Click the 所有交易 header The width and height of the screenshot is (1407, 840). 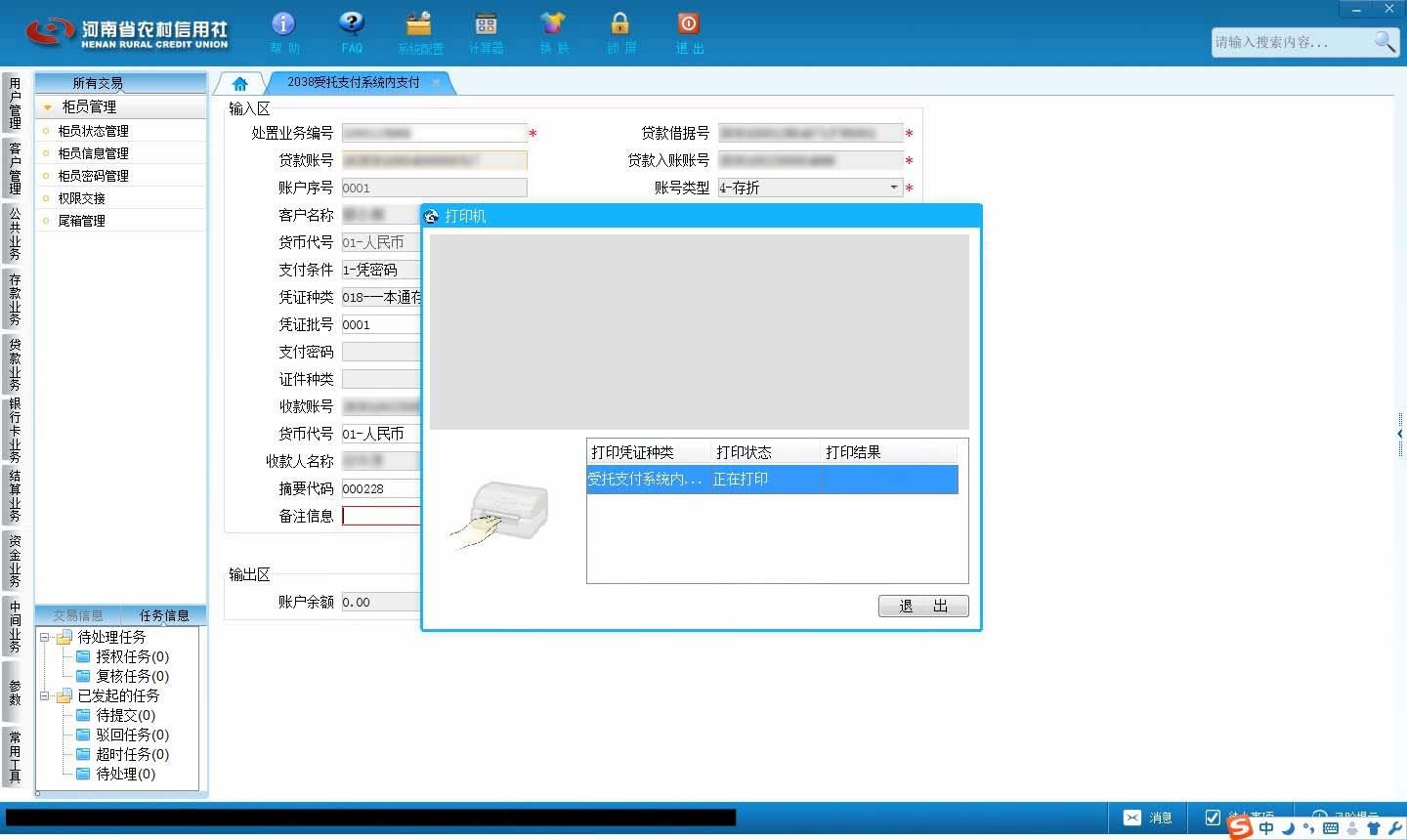tap(120, 83)
